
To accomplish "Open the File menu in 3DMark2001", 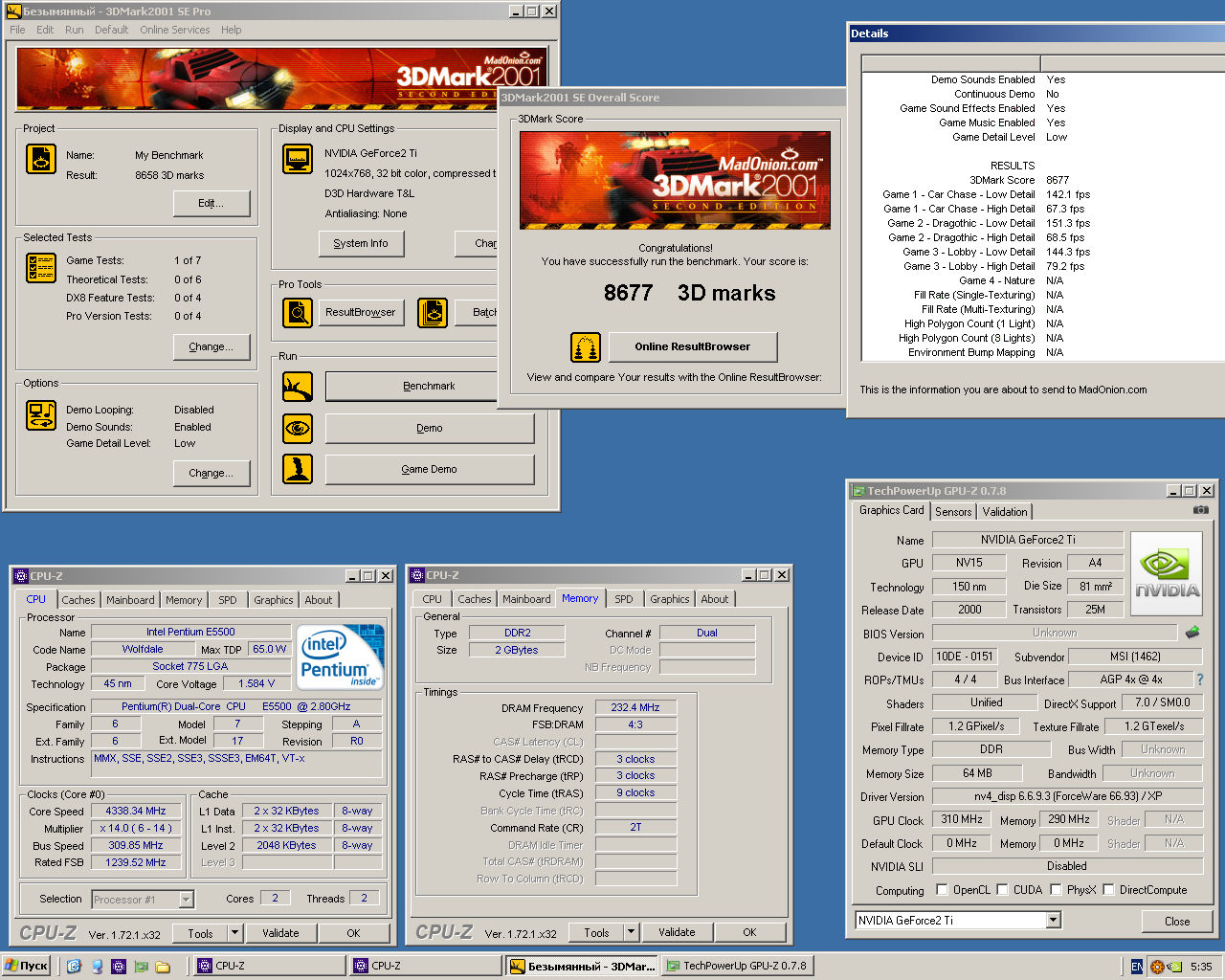I will [x=18, y=30].
